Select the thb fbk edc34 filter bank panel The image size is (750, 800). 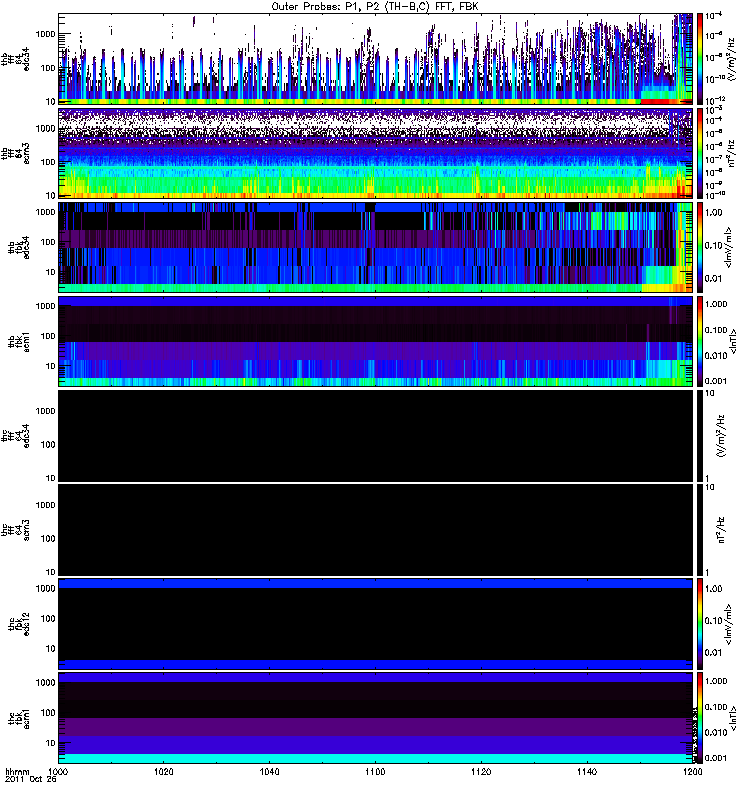coord(375,247)
